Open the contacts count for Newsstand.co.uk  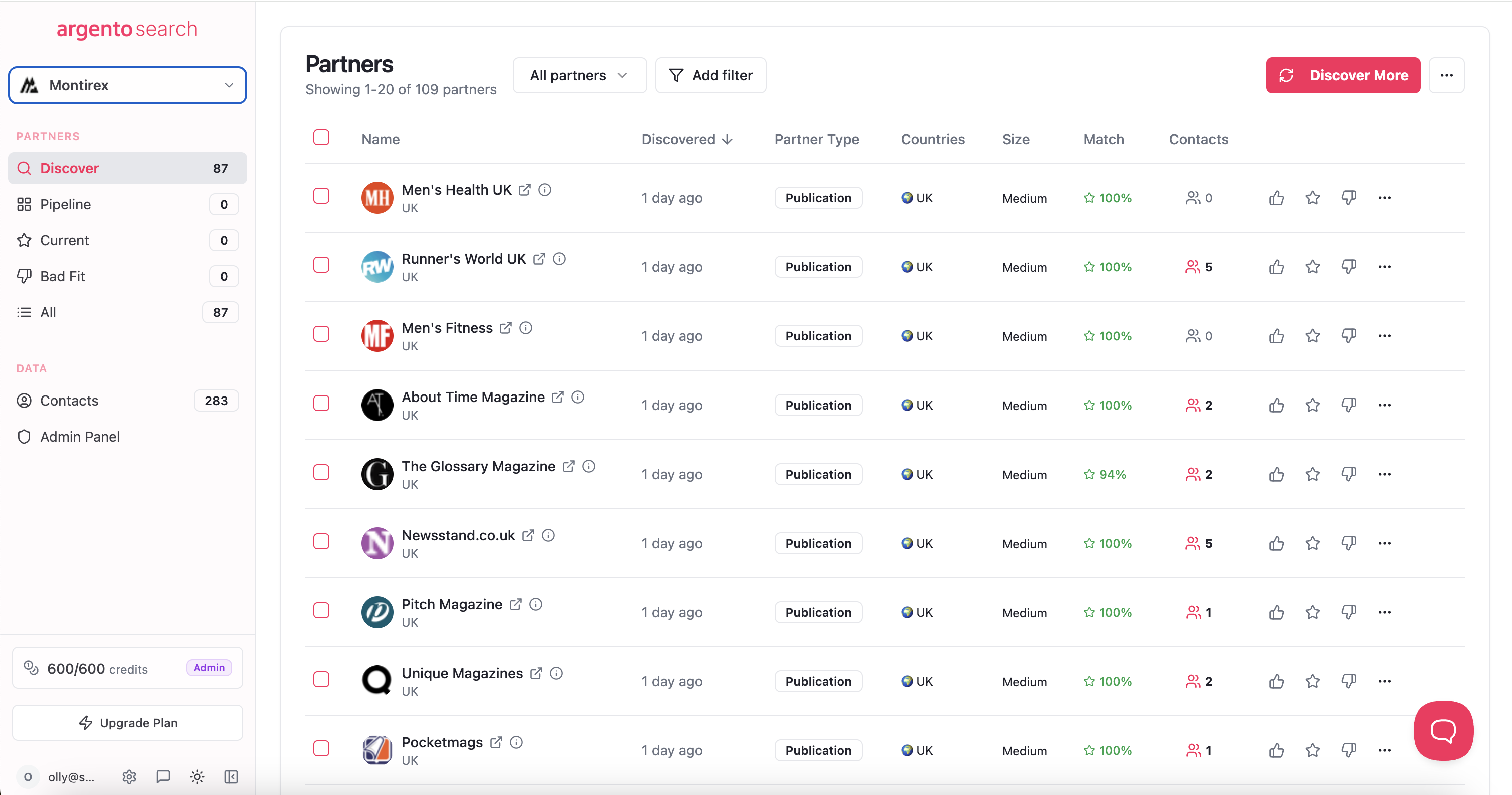(x=1199, y=543)
